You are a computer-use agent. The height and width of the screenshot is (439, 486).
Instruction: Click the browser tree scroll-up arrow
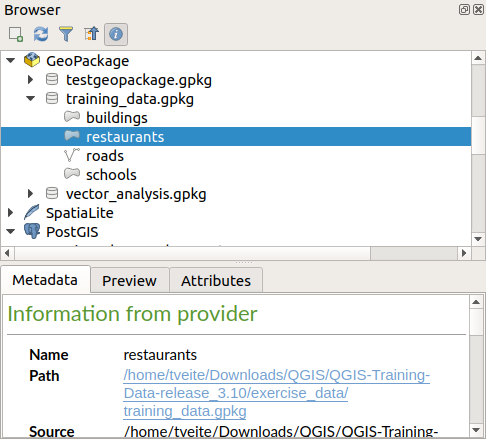[x=478, y=58]
